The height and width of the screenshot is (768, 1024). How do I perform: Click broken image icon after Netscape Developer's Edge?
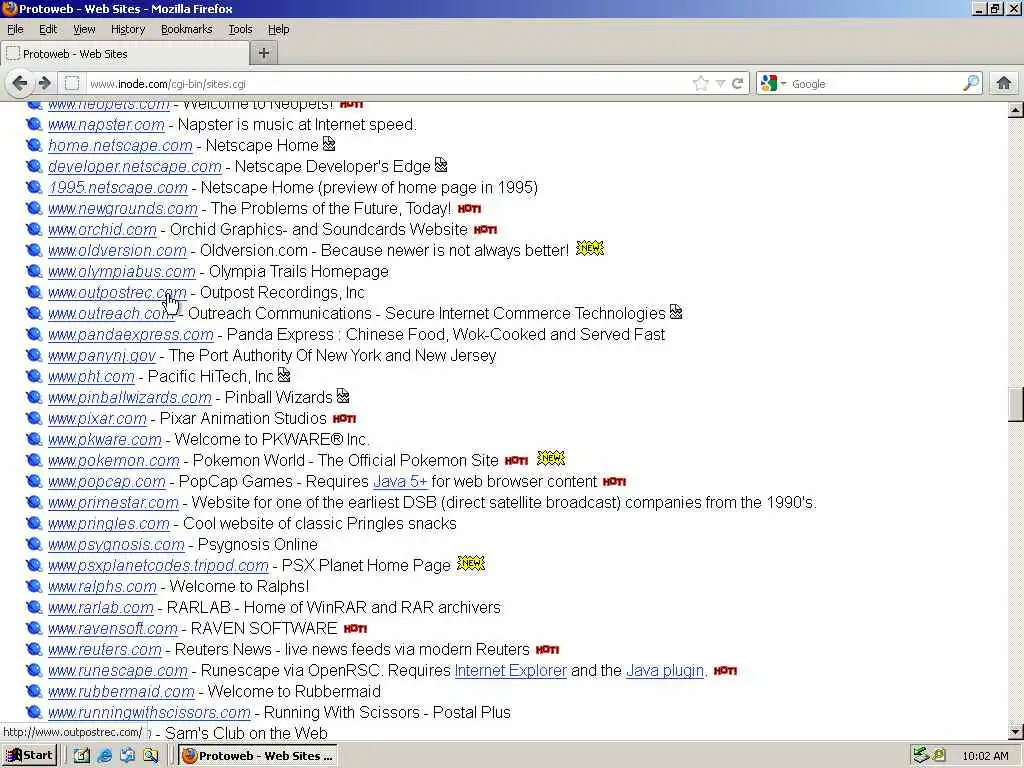(x=441, y=165)
